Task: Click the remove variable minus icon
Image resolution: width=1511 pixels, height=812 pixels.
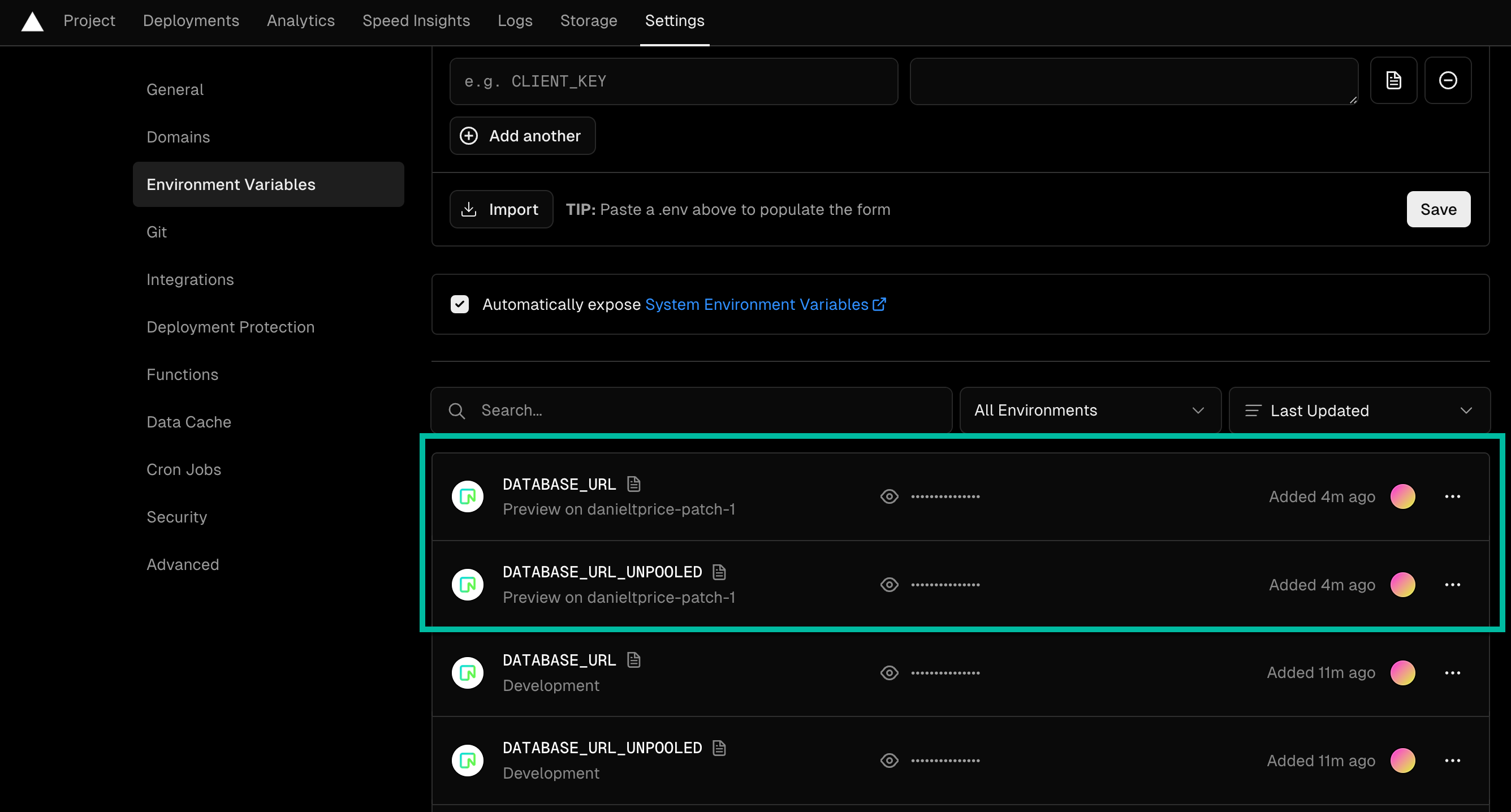Action: click(1448, 80)
